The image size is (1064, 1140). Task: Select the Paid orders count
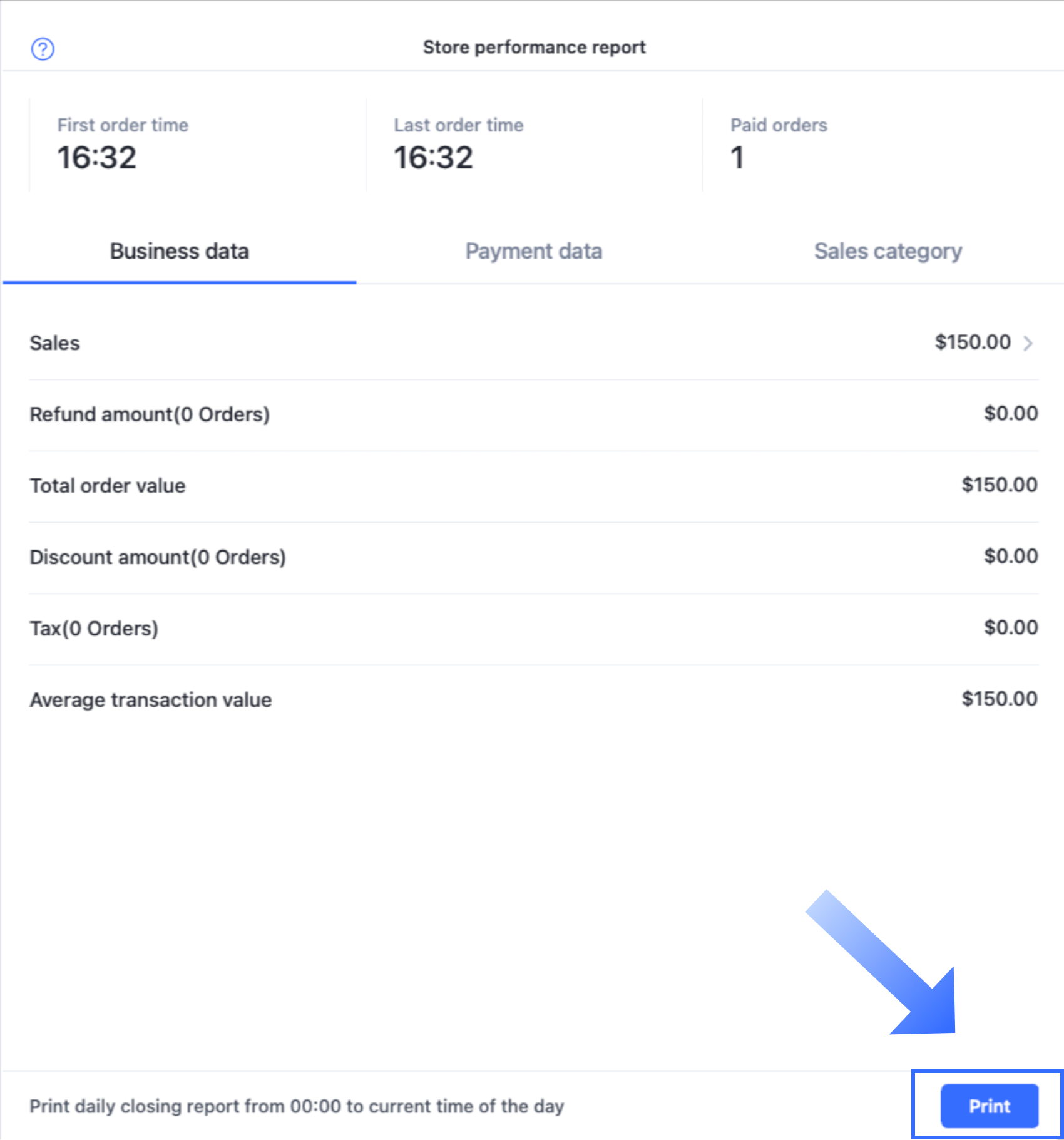click(x=737, y=159)
